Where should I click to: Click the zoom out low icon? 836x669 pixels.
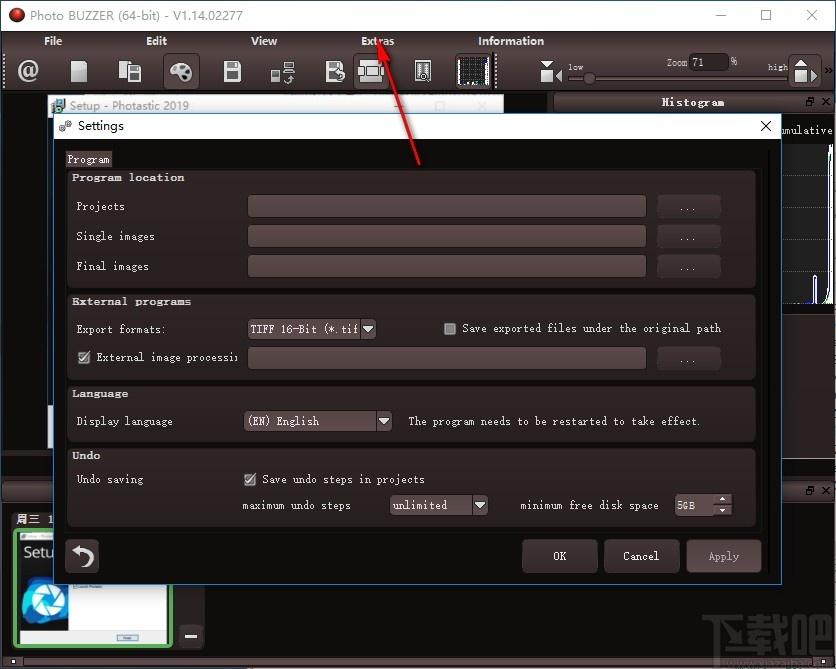pos(551,71)
